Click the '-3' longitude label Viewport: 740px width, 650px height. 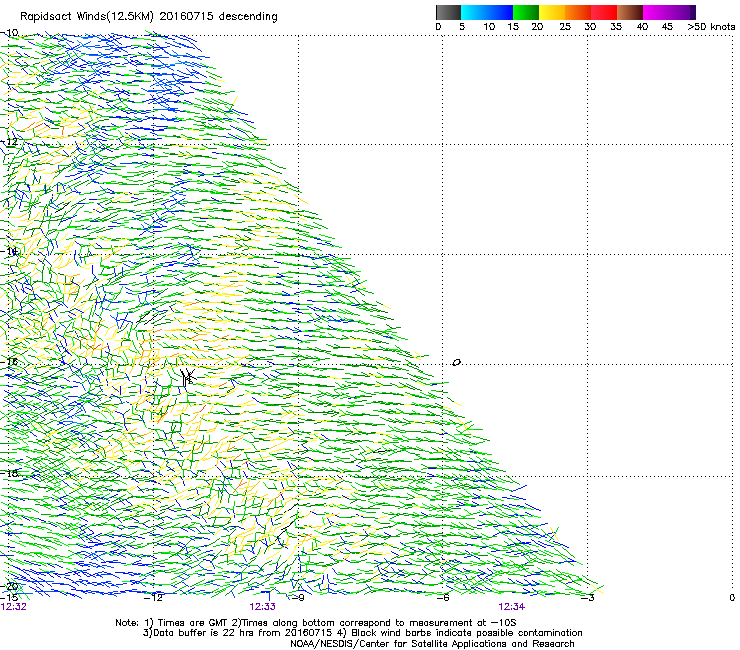[x=588, y=598]
